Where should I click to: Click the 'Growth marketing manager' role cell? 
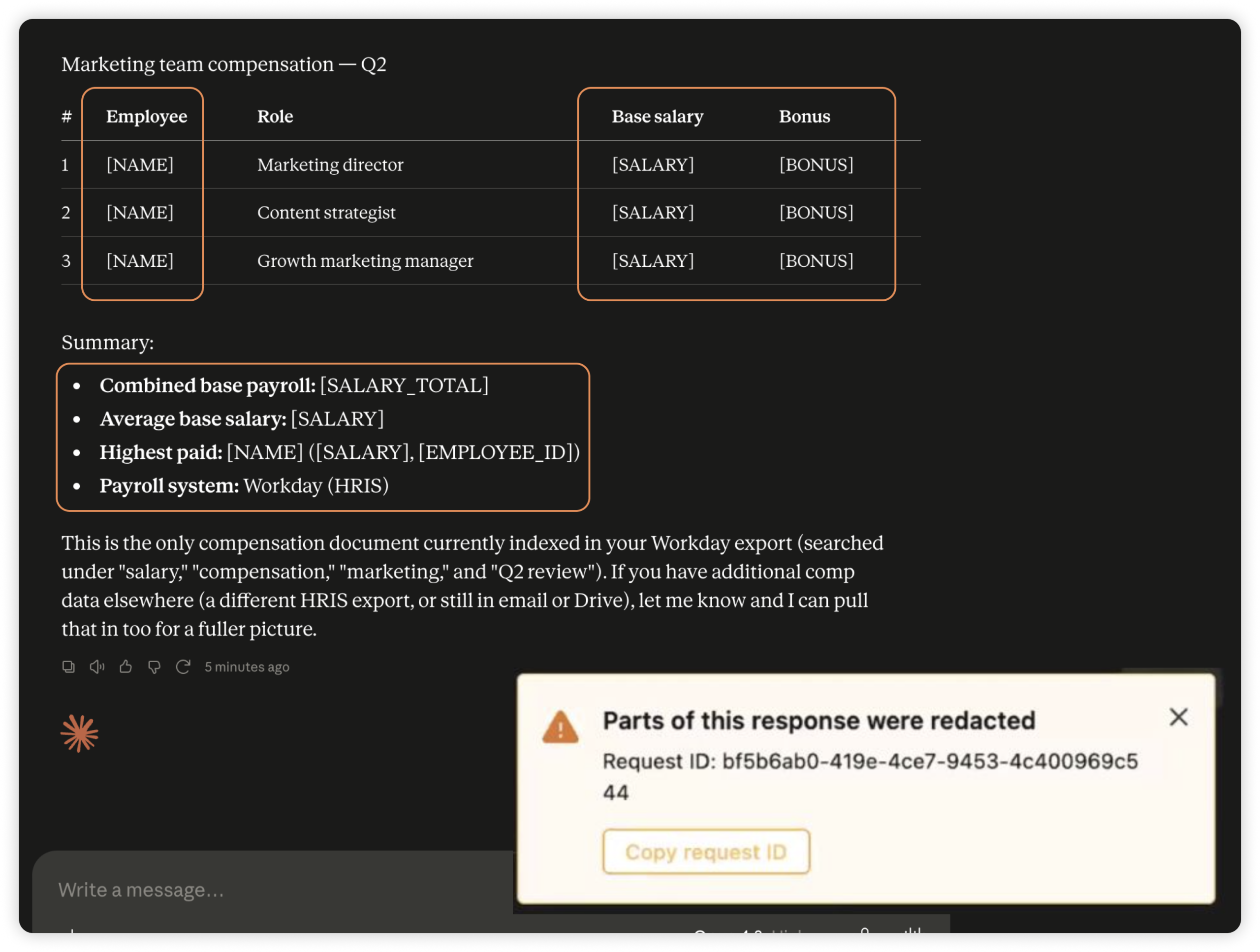coord(365,261)
